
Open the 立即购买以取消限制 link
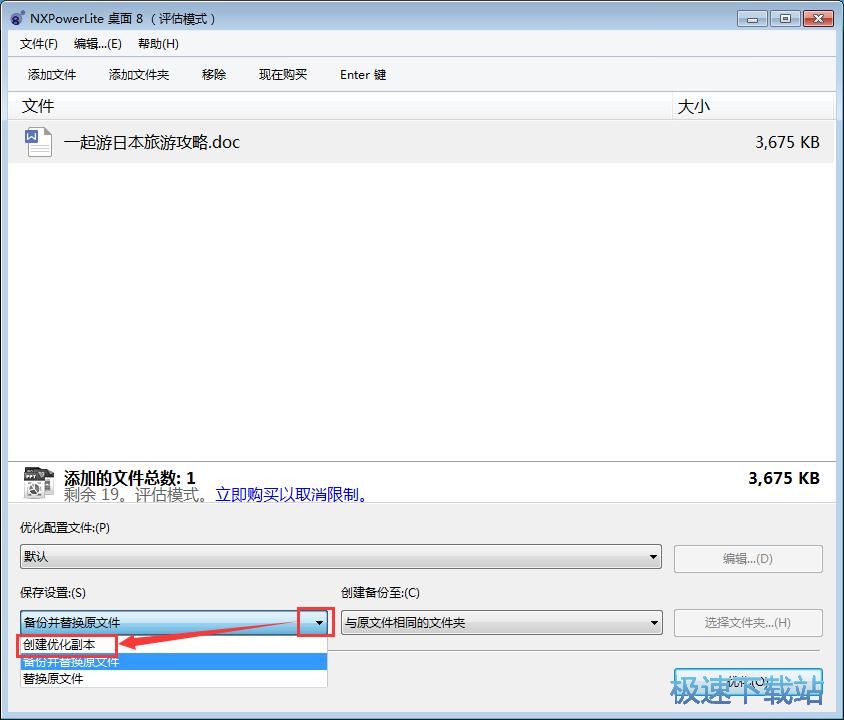click(291, 495)
